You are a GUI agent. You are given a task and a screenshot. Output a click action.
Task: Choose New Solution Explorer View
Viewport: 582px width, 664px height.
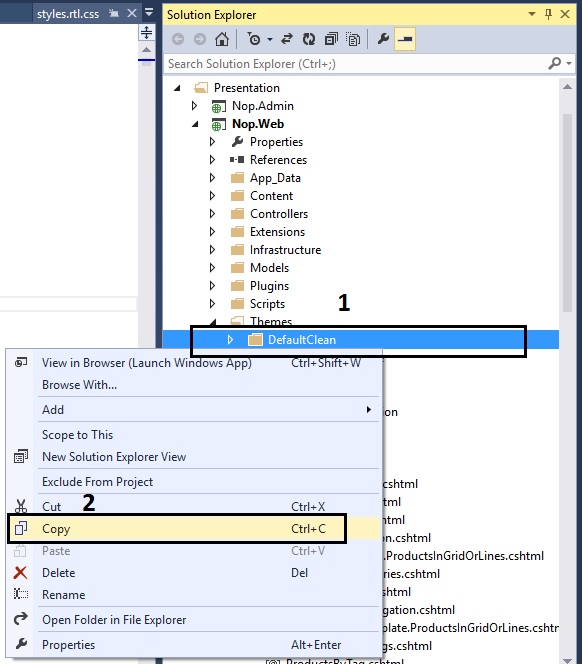[194, 457]
